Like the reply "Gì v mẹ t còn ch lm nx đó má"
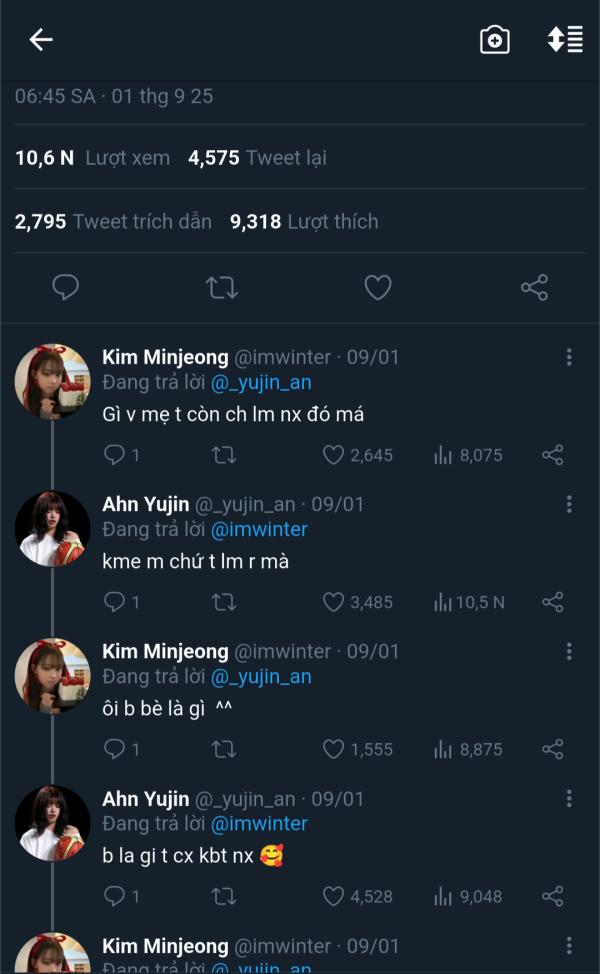Image resolution: width=600 pixels, height=974 pixels. click(334, 455)
